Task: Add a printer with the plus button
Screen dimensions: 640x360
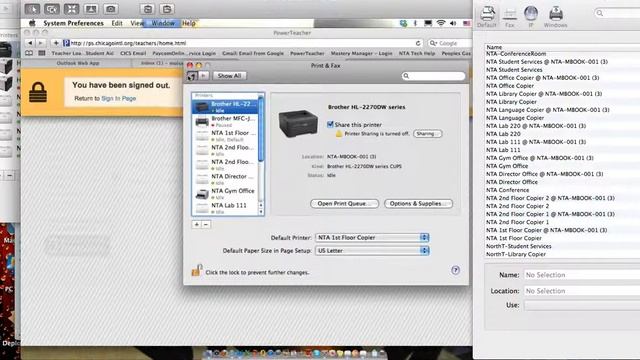Action: (x=197, y=224)
